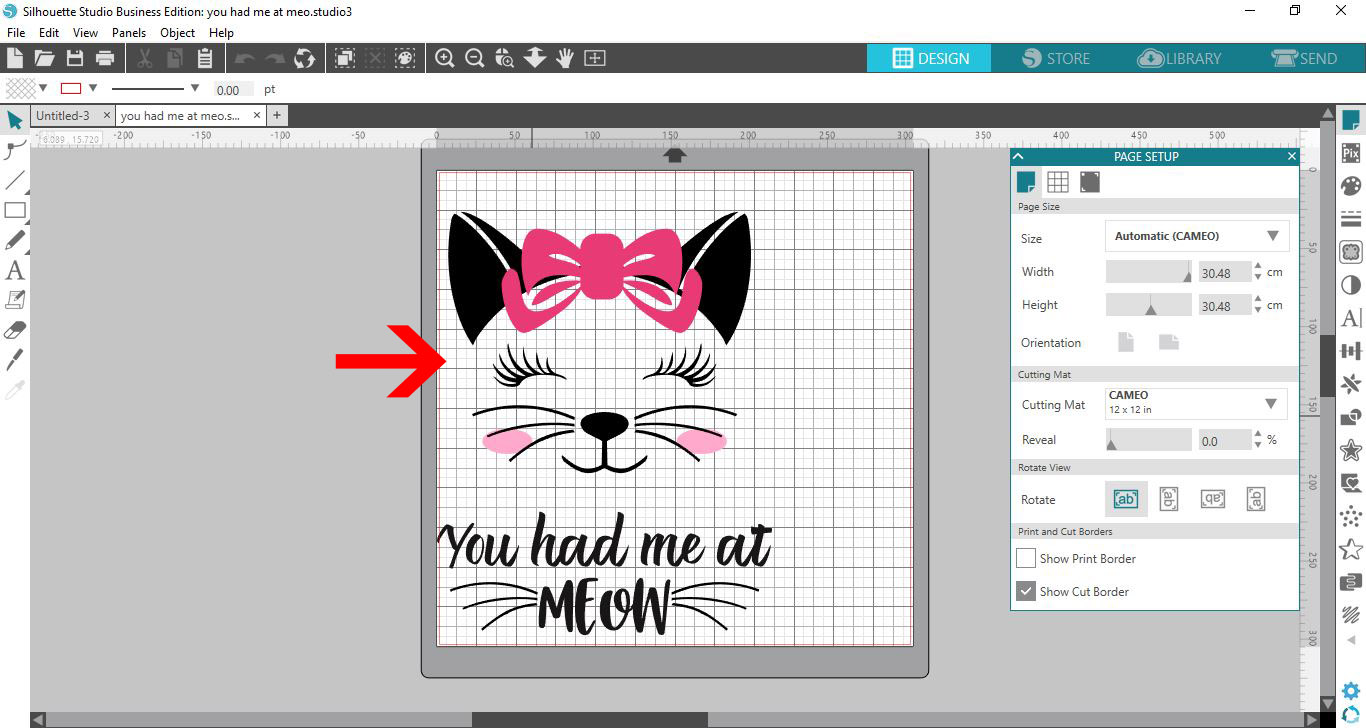1366x728 pixels.
Task: Choose the Line drawing tool
Action: tap(15, 180)
